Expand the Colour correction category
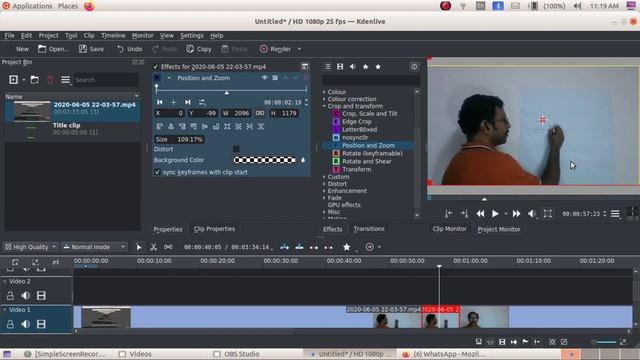The height and width of the screenshot is (360, 640). point(324,99)
